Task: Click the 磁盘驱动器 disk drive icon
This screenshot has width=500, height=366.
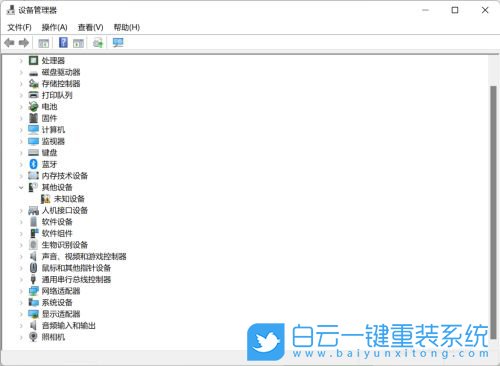Action: [33, 73]
